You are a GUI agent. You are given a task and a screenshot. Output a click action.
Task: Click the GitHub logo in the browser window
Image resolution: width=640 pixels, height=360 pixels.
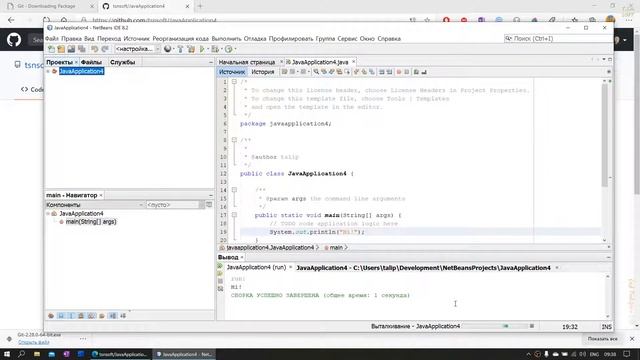tap(14, 40)
